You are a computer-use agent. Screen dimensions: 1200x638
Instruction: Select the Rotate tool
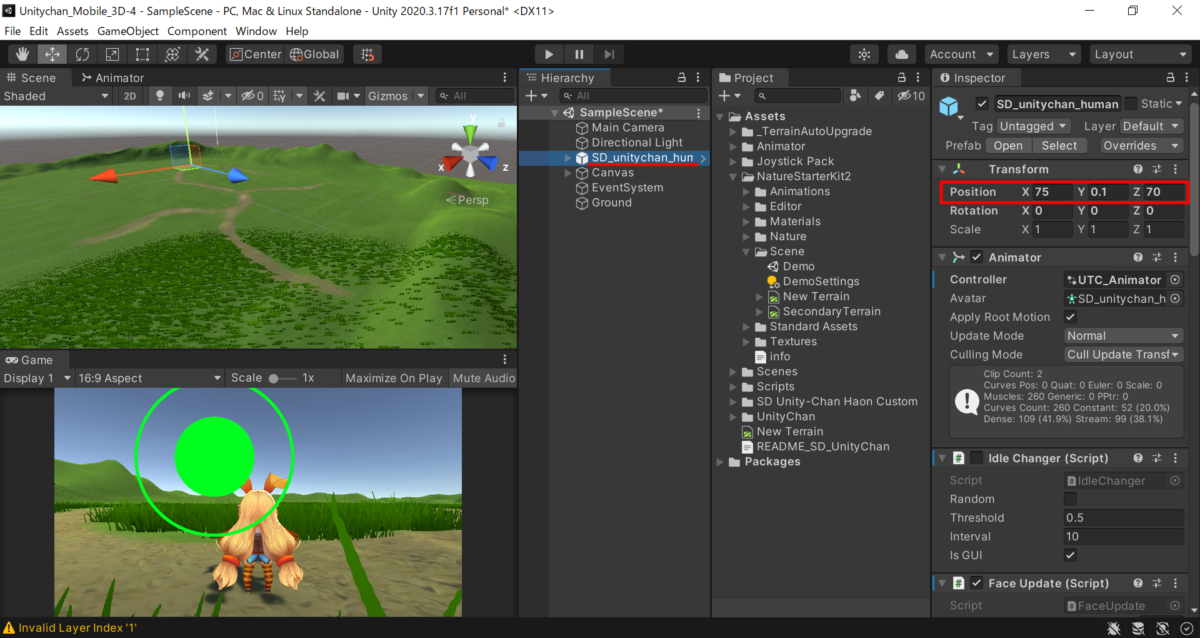(x=82, y=54)
